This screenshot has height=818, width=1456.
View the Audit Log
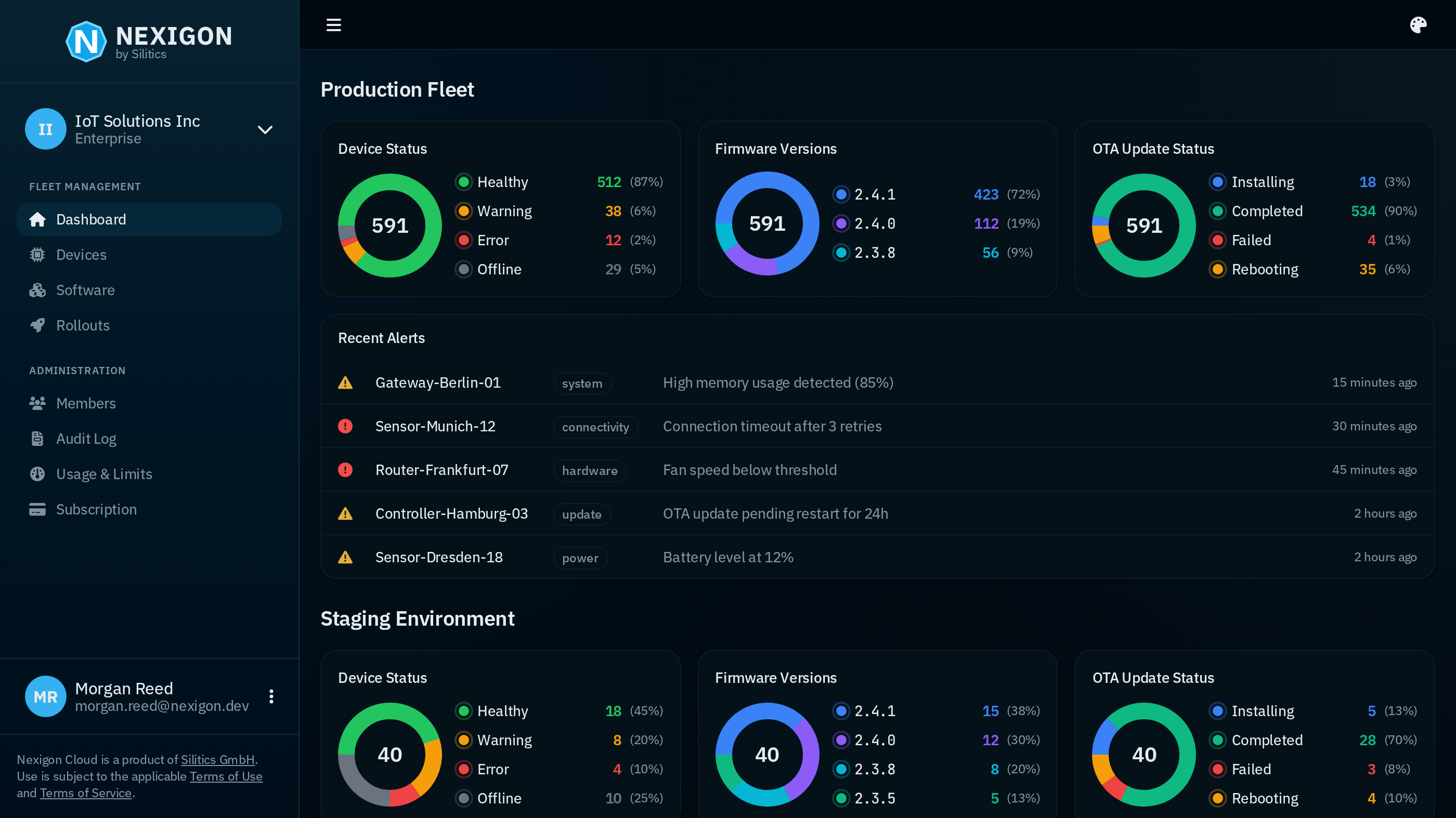(86, 439)
